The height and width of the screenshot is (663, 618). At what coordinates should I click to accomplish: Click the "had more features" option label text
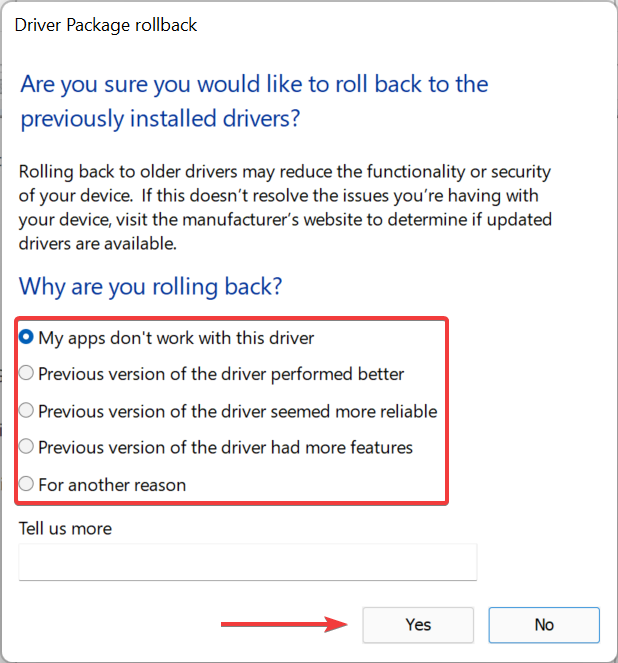(x=225, y=447)
